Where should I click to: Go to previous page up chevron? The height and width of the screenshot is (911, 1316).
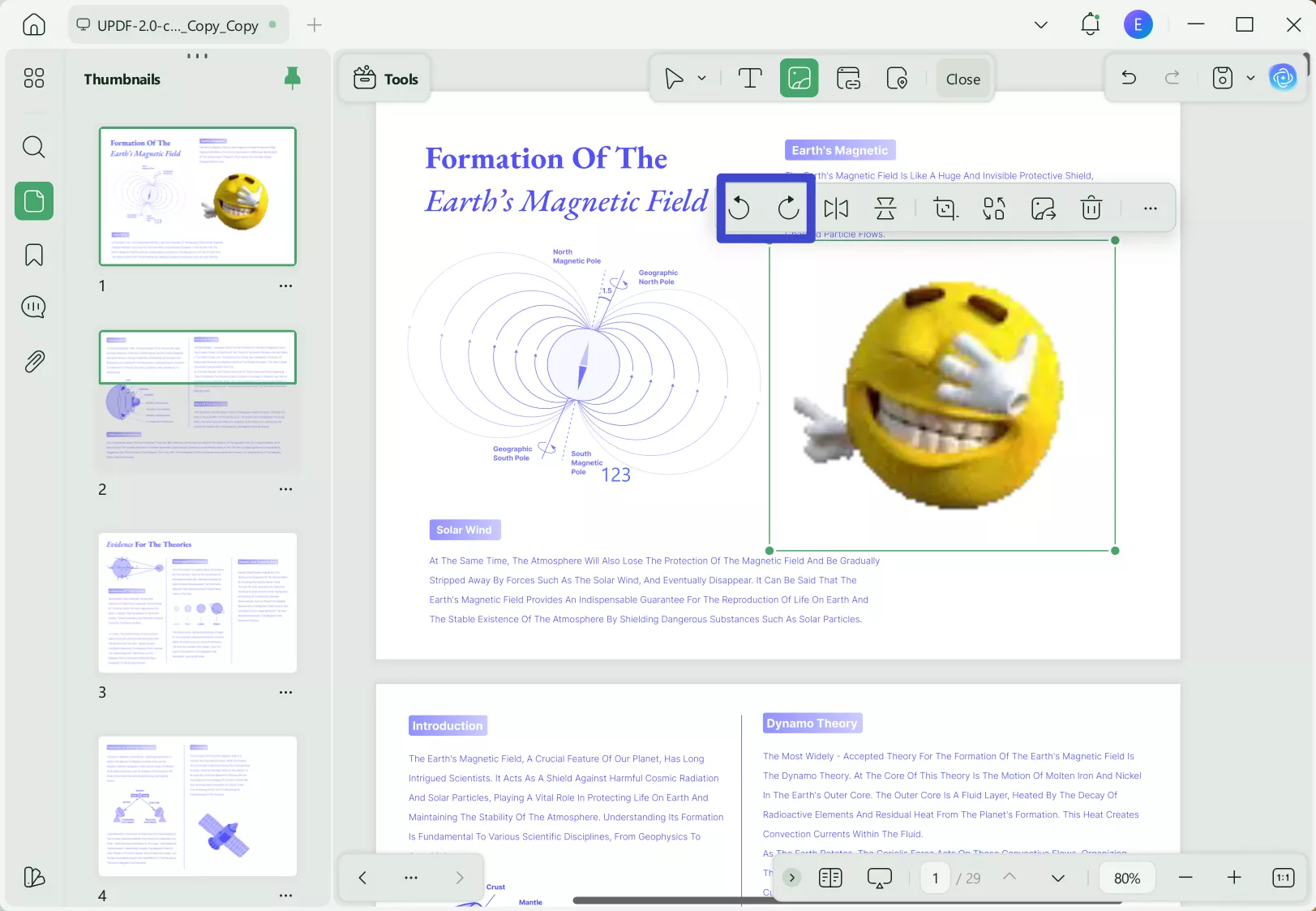coord(1010,878)
